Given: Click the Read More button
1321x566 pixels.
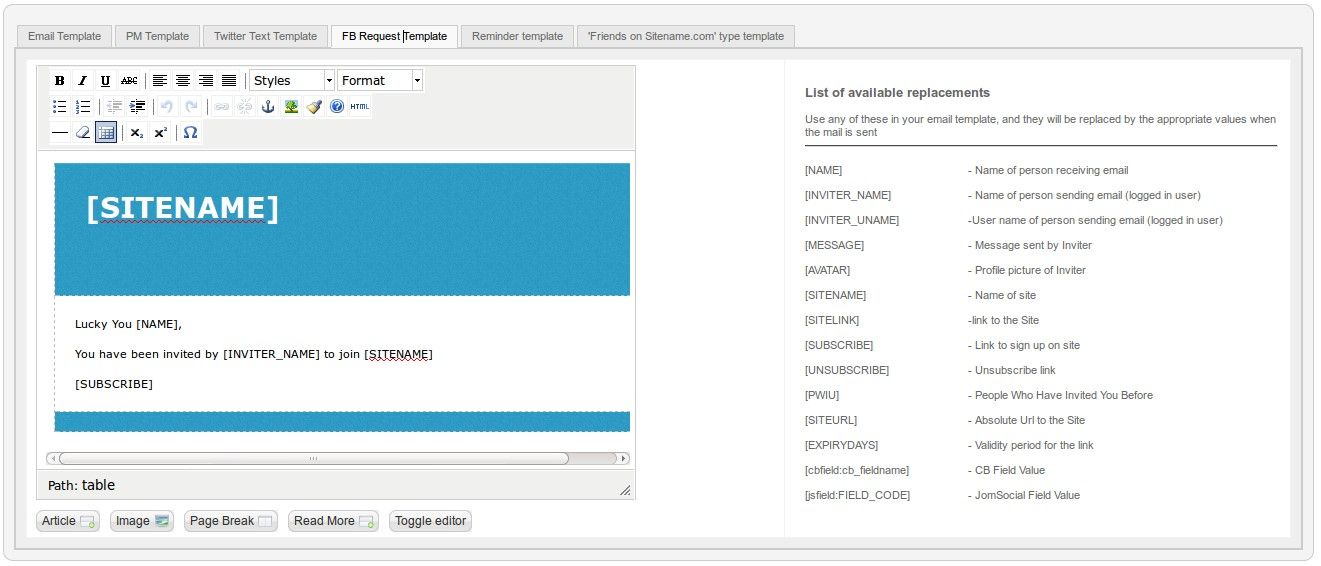Looking at the screenshot, I should tap(333, 521).
